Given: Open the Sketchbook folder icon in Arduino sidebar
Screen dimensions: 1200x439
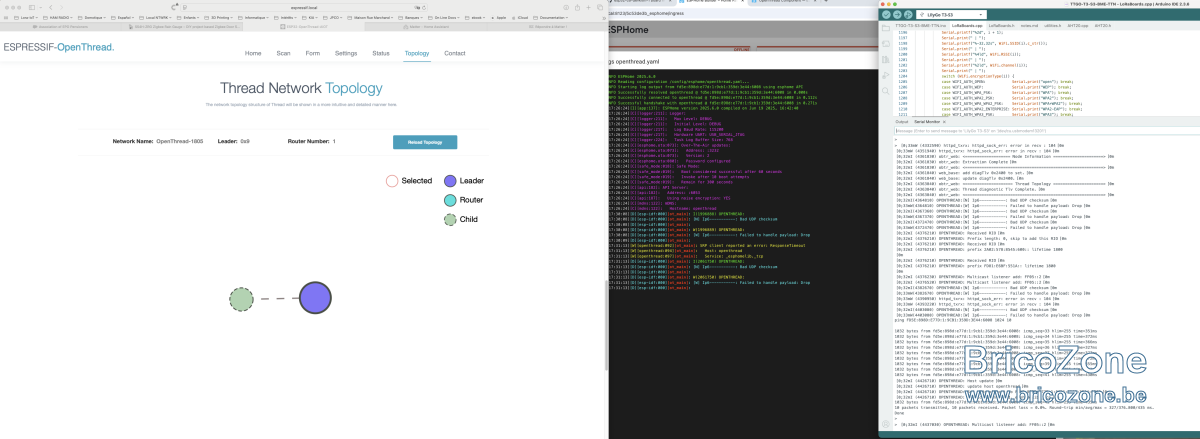Looking at the screenshot, I should pos(886,28).
